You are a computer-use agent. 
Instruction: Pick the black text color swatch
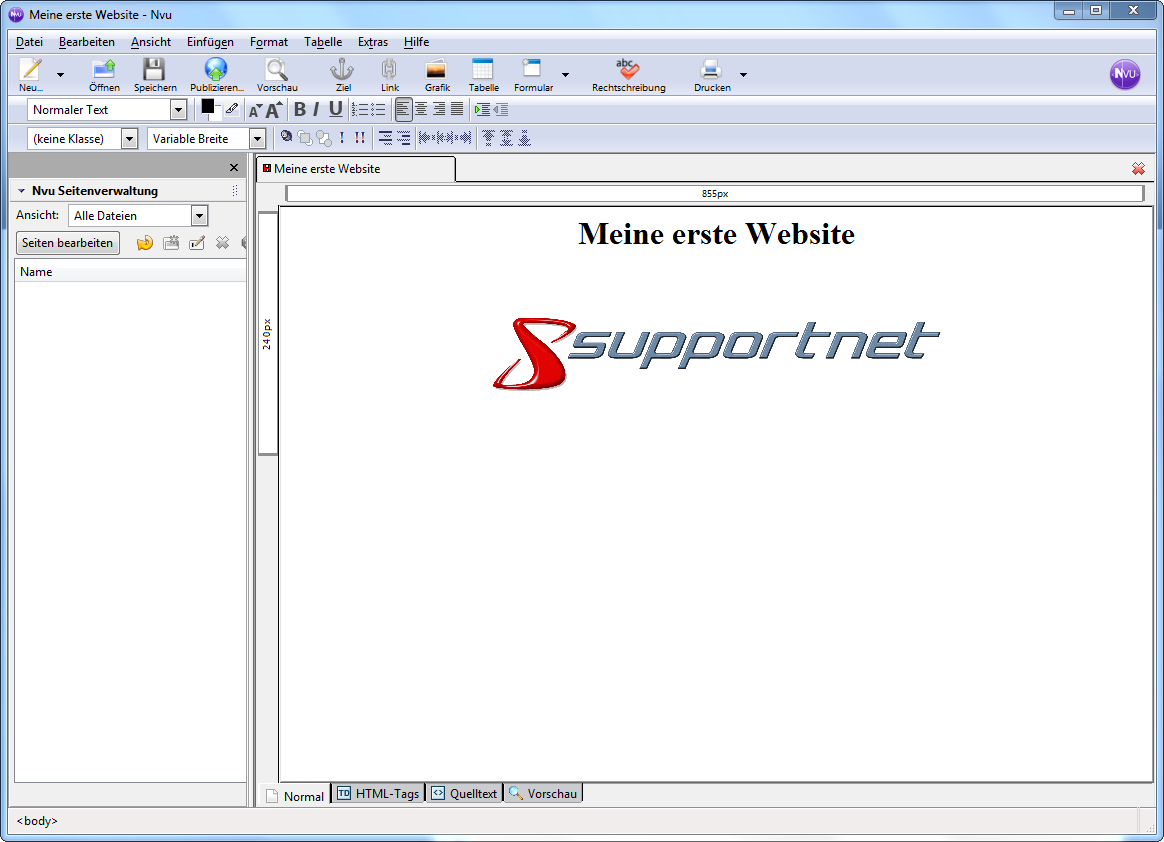[x=208, y=107]
